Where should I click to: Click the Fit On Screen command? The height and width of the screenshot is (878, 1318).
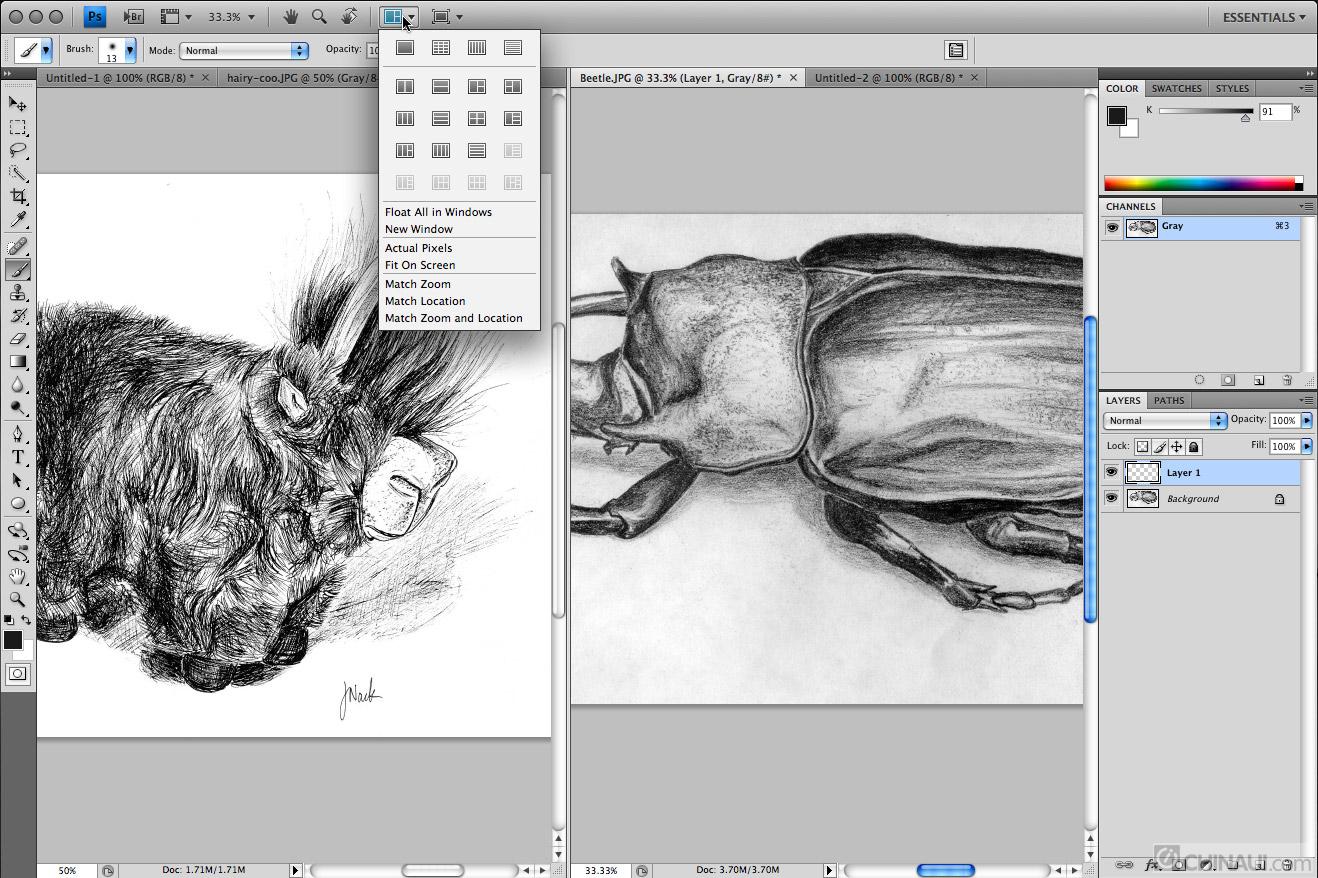pyautogui.click(x=418, y=265)
